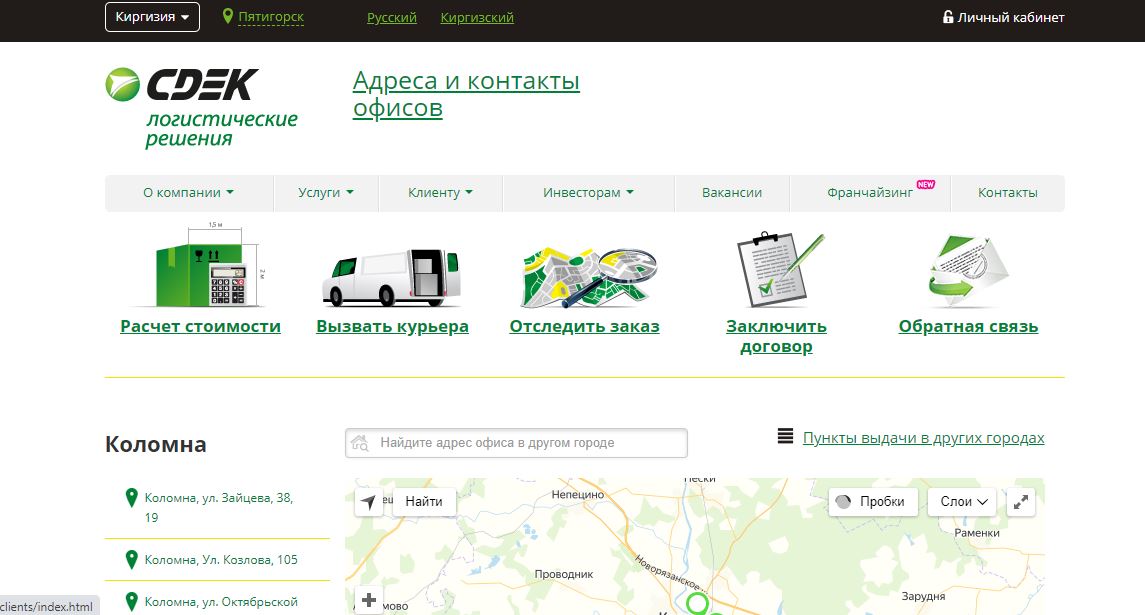This screenshot has width=1145, height=615.
Task: Click the green circle marker on map
Action: (697, 604)
